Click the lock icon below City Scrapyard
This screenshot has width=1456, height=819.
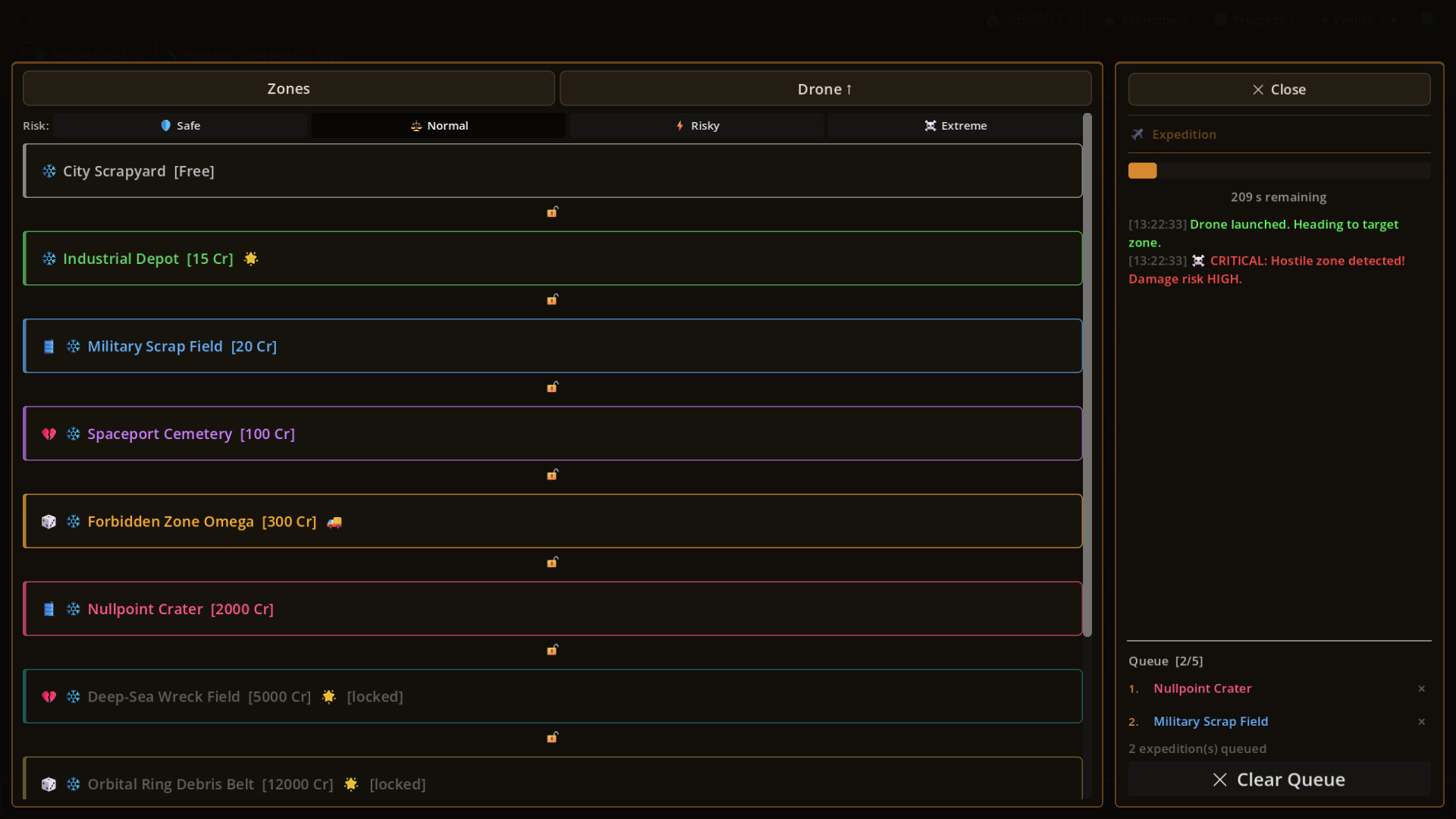coord(553,212)
